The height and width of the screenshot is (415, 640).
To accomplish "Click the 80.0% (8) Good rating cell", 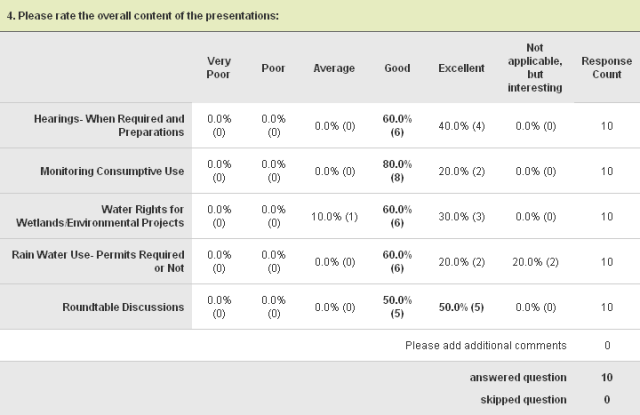I will [397, 171].
